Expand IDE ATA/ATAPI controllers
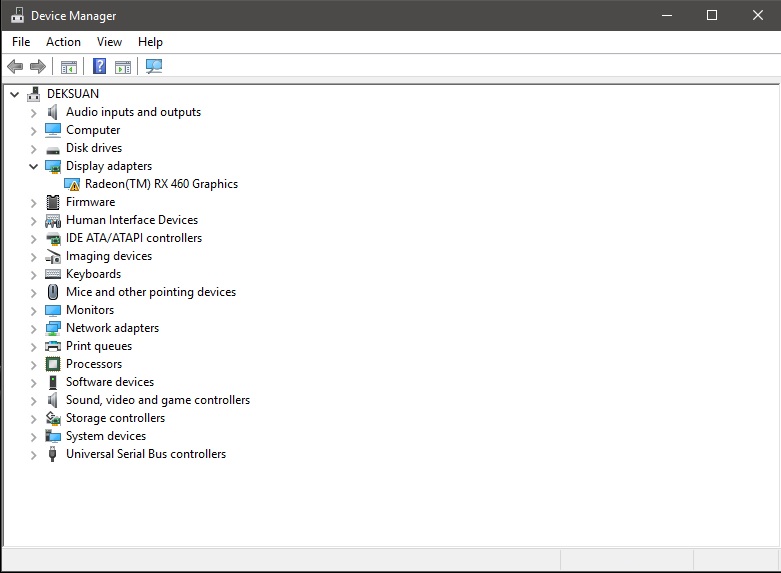The image size is (781, 573). point(33,239)
